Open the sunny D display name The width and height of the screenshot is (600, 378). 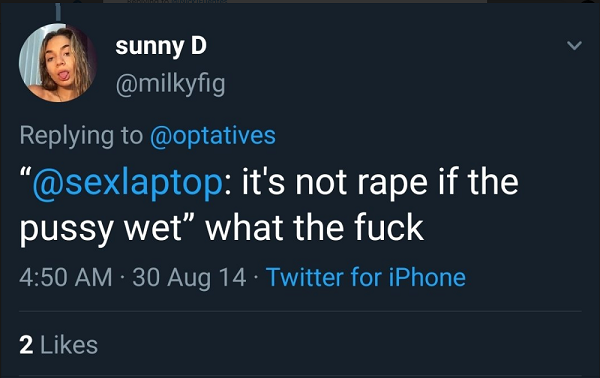tap(161, 47)
